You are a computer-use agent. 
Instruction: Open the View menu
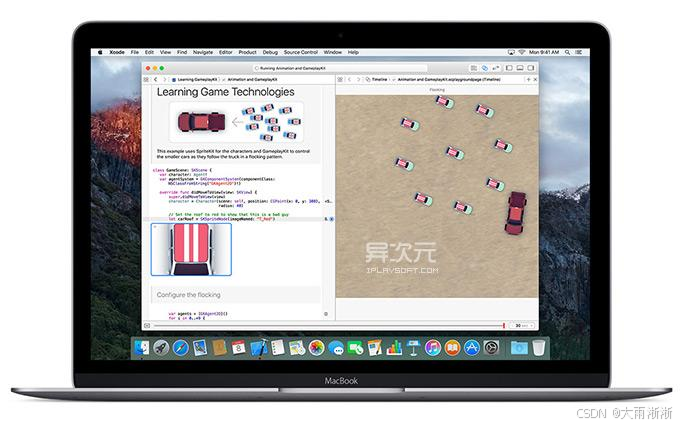pyautogui.click(x=165, y=52)
